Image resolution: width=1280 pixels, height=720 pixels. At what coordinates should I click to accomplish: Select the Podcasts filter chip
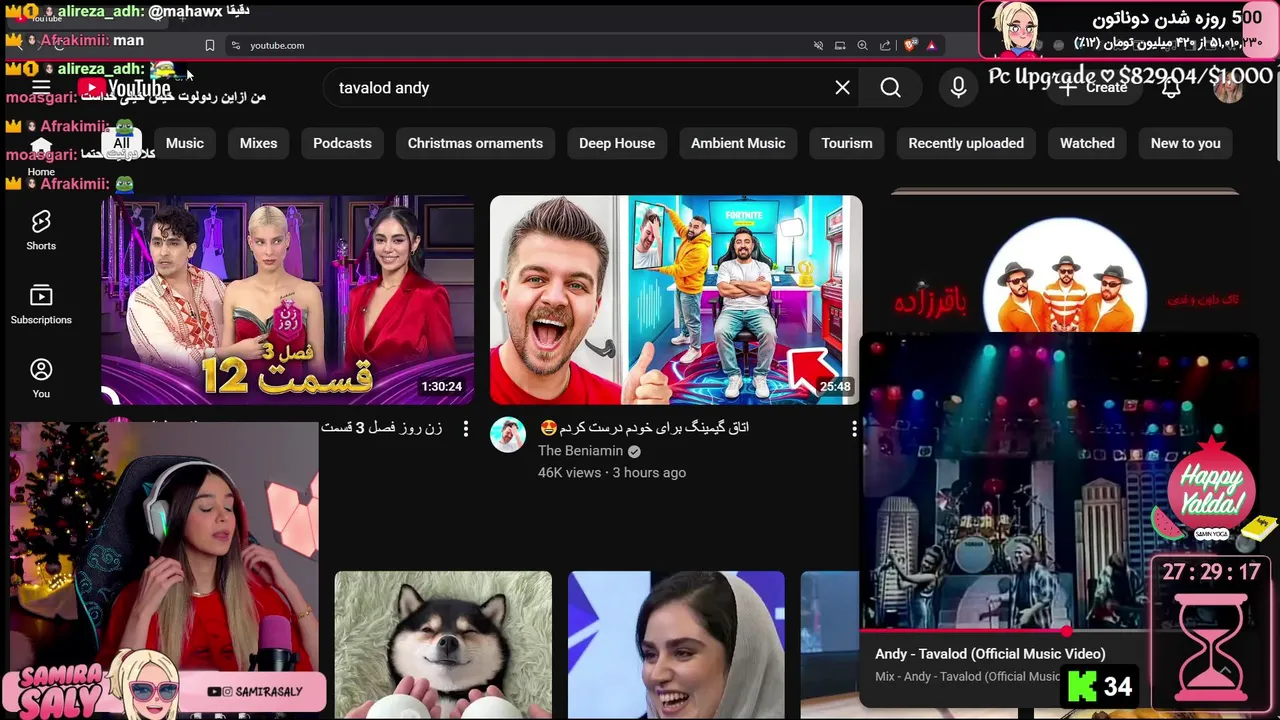[x=342, y=143]
